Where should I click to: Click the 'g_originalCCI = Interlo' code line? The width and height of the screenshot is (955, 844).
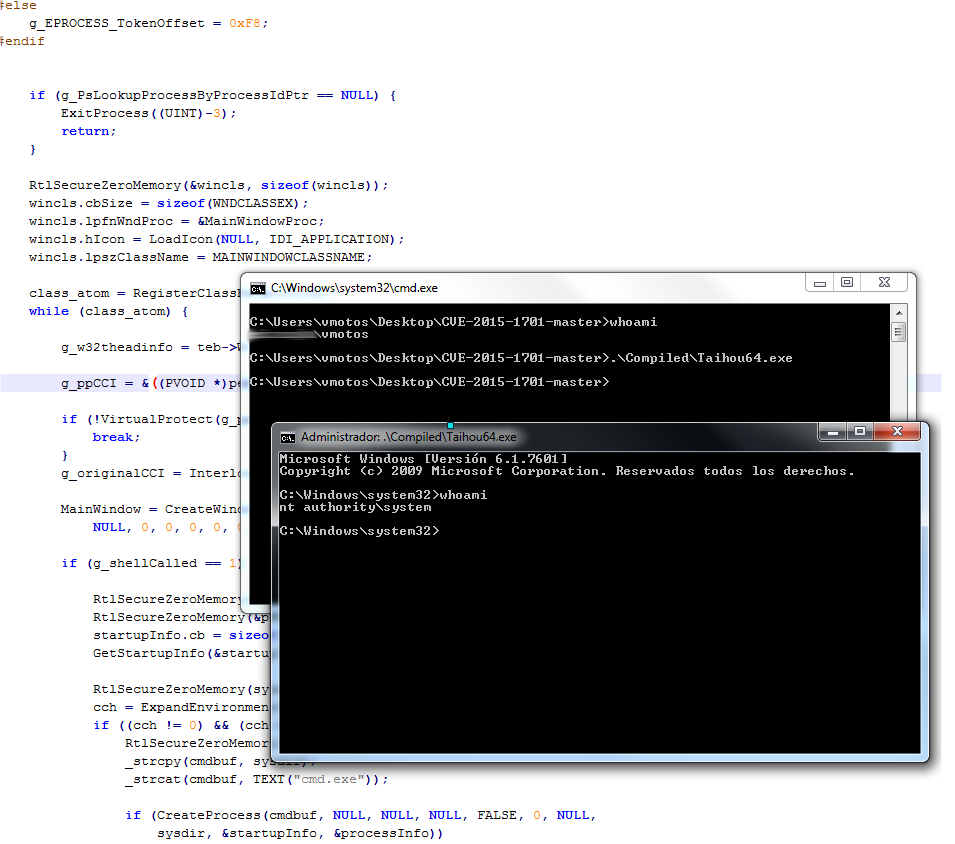(x=151, y=474)
